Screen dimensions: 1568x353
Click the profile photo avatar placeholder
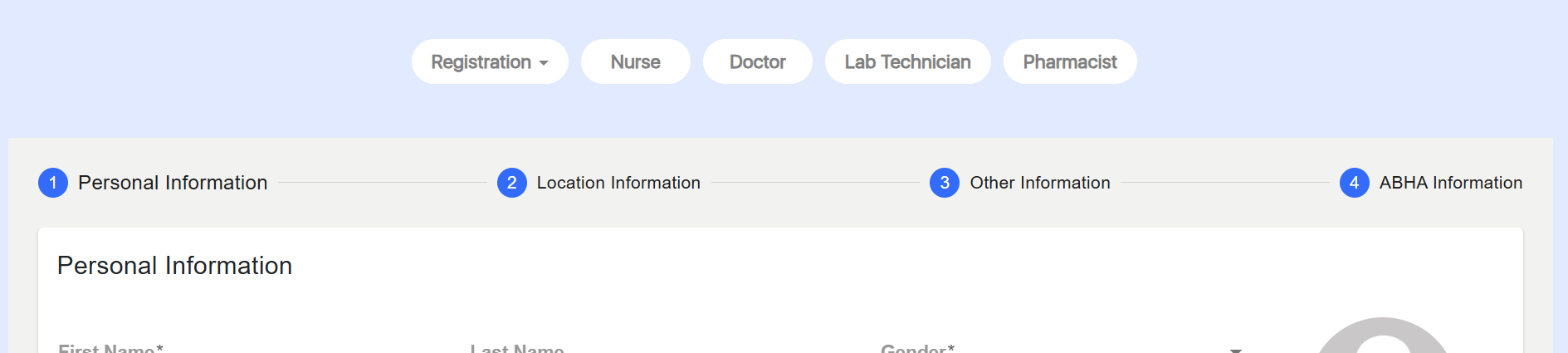(x=1383, y=336)
